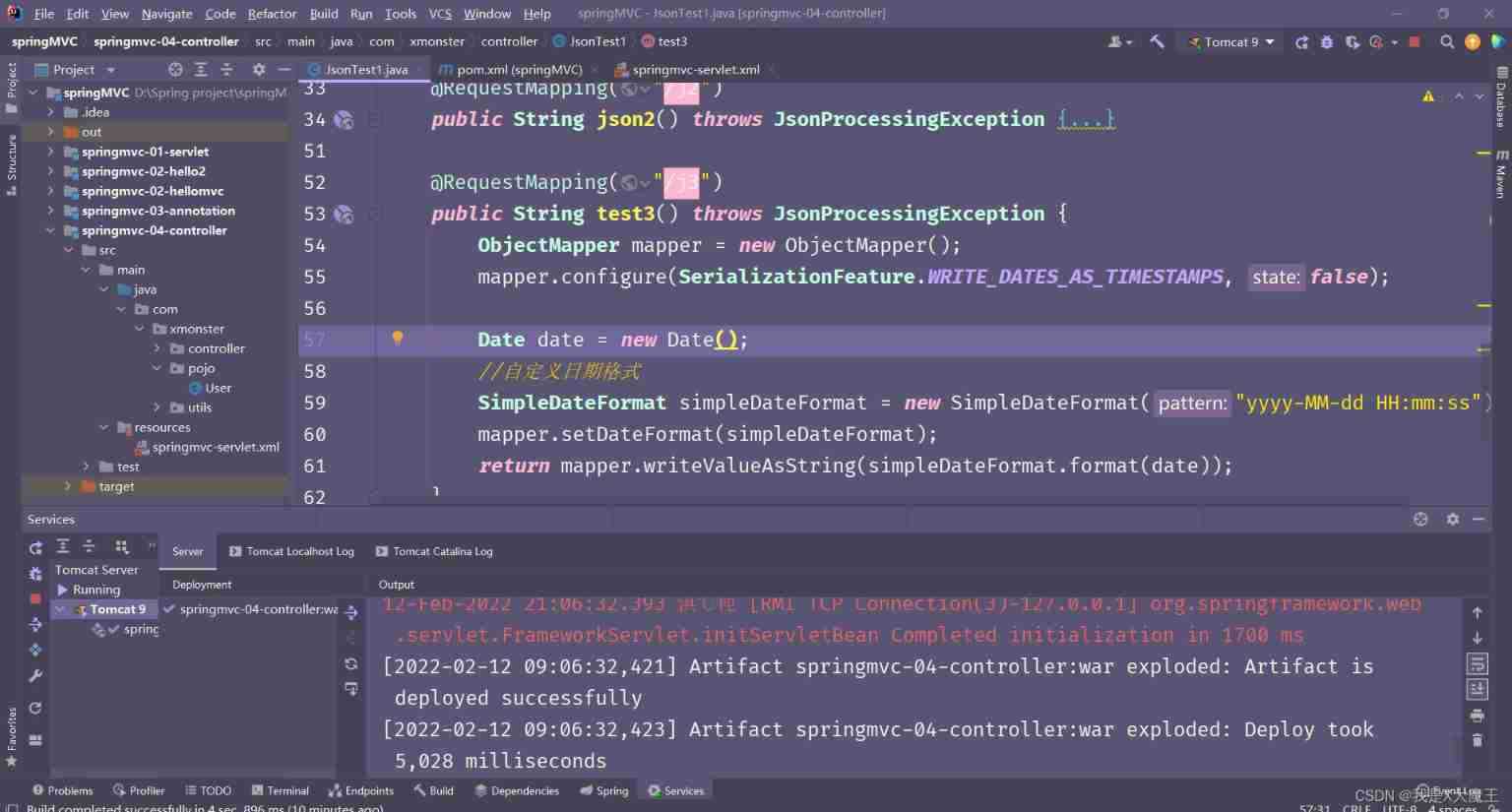Toggle the Favorites tool window stripe button
The width and height of the screenshot is (1512, 812).
12,737
